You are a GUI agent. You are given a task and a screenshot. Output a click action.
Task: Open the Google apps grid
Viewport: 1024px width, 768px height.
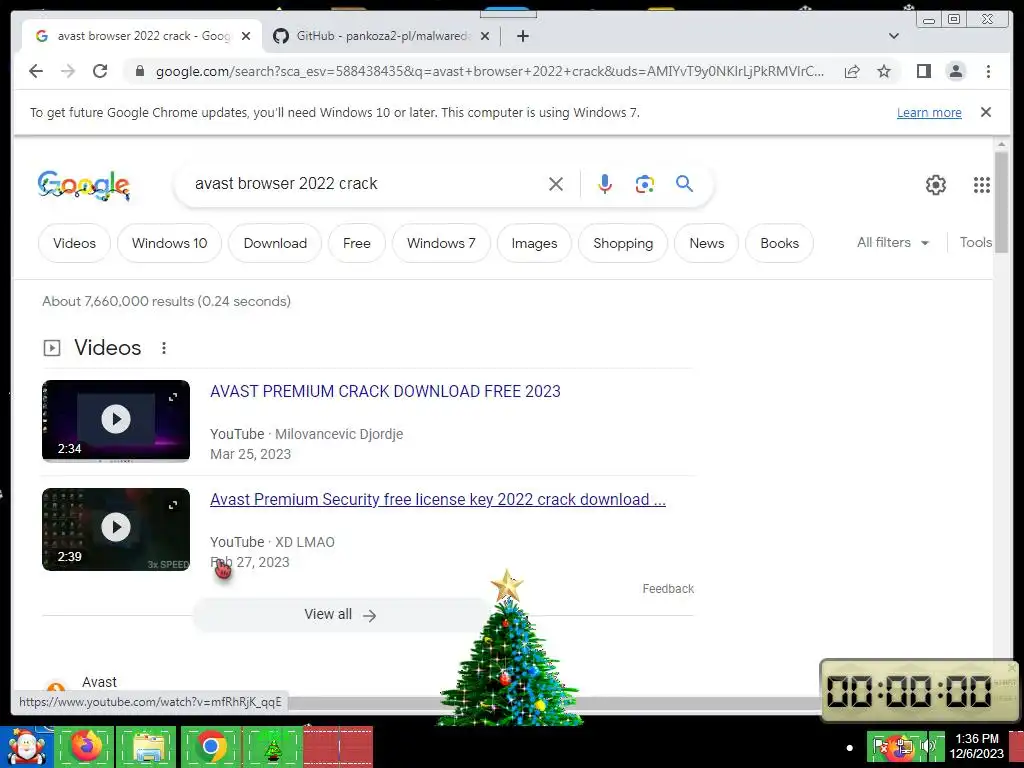click(x=982, y=185)
